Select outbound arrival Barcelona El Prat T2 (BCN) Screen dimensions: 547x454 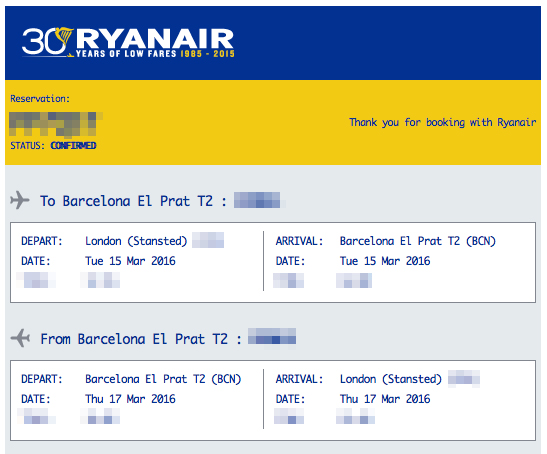point(418,241)
